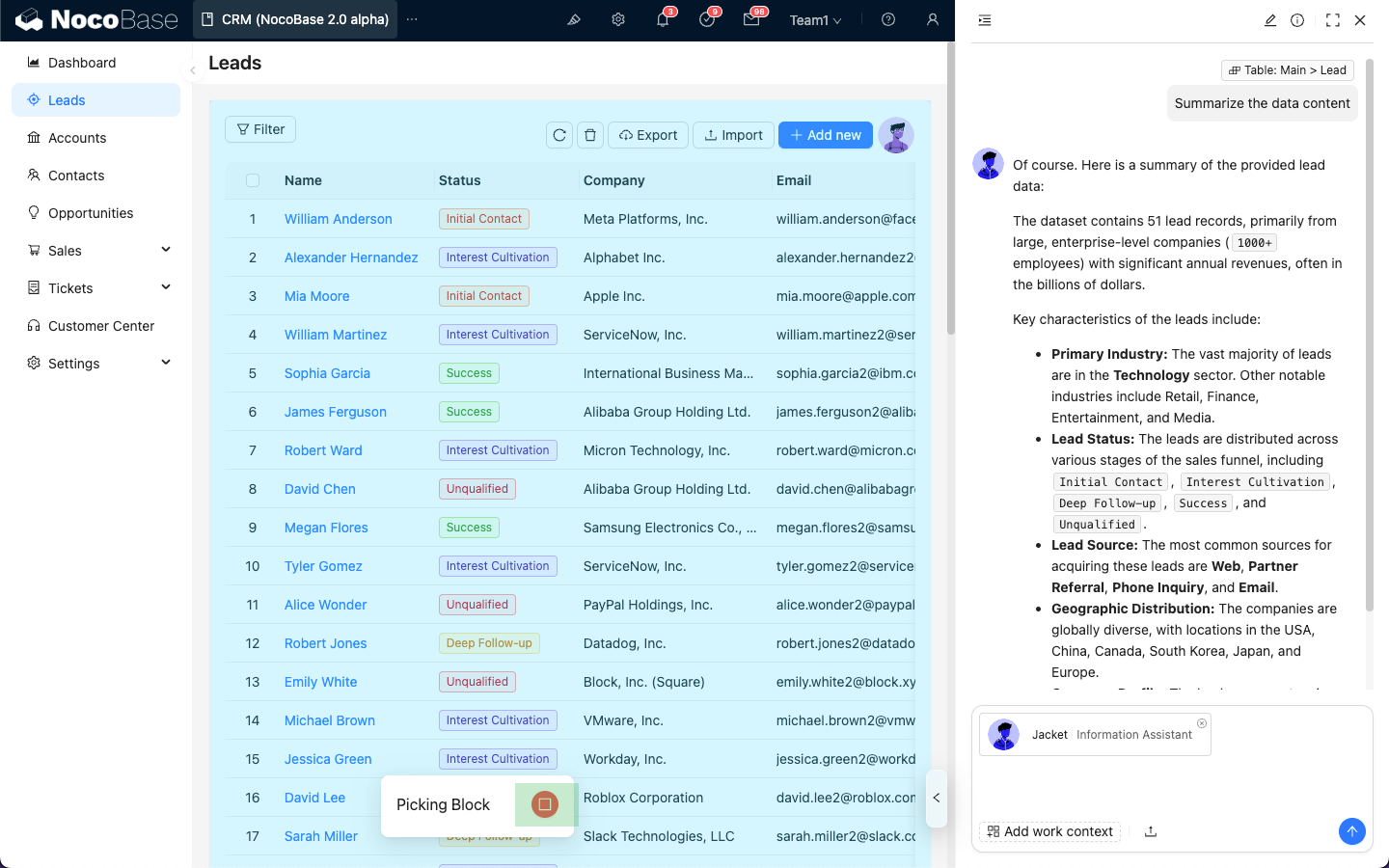Click the chat message input field
This screenshot has height=868, width=1389.
click(x=1171, y=786)
